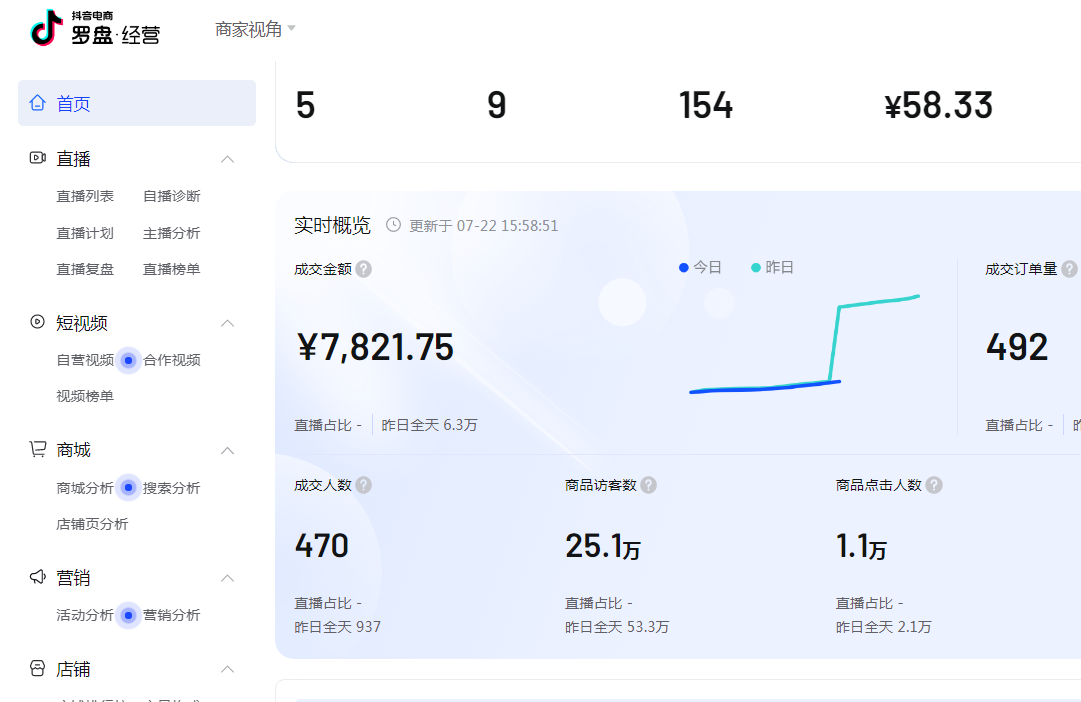Click the 商城 shopping cart icon
Screen dimensions: 1081x702
(38, 450)
